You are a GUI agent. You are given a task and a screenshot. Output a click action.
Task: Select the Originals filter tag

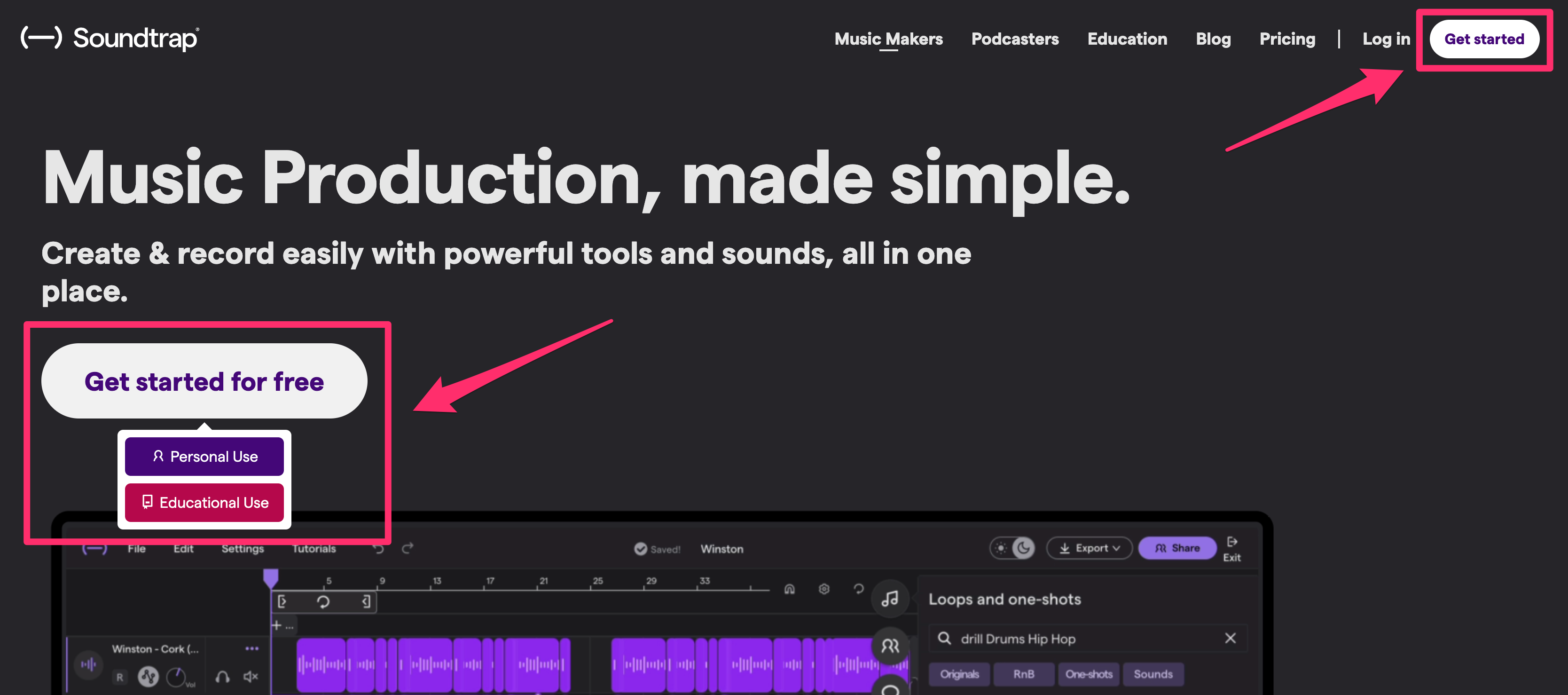click(x=959, y=674)
